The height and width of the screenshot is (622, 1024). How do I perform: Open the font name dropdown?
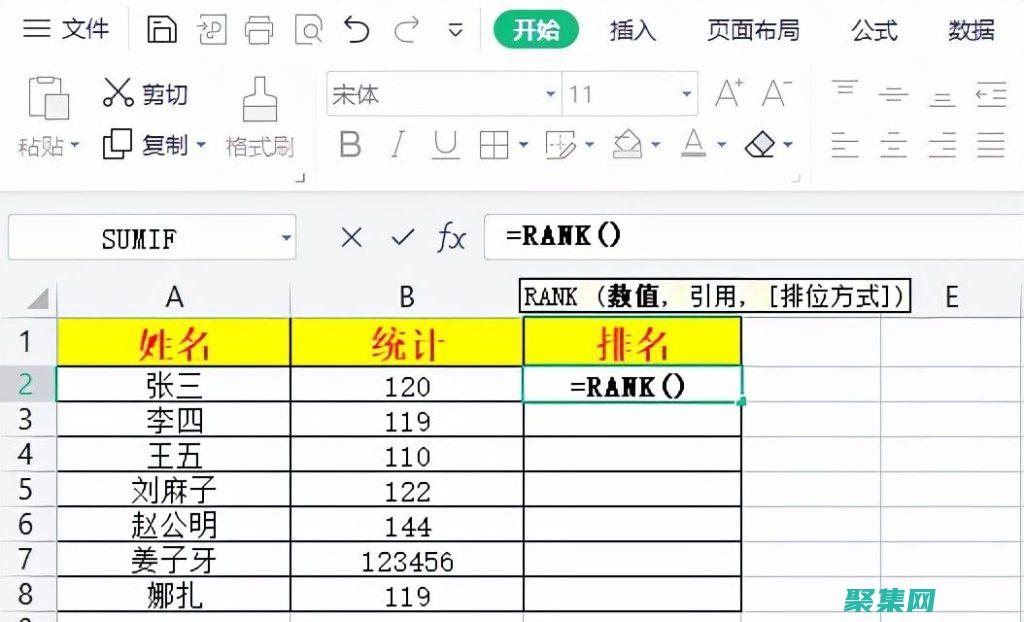(x=549, y=94)
